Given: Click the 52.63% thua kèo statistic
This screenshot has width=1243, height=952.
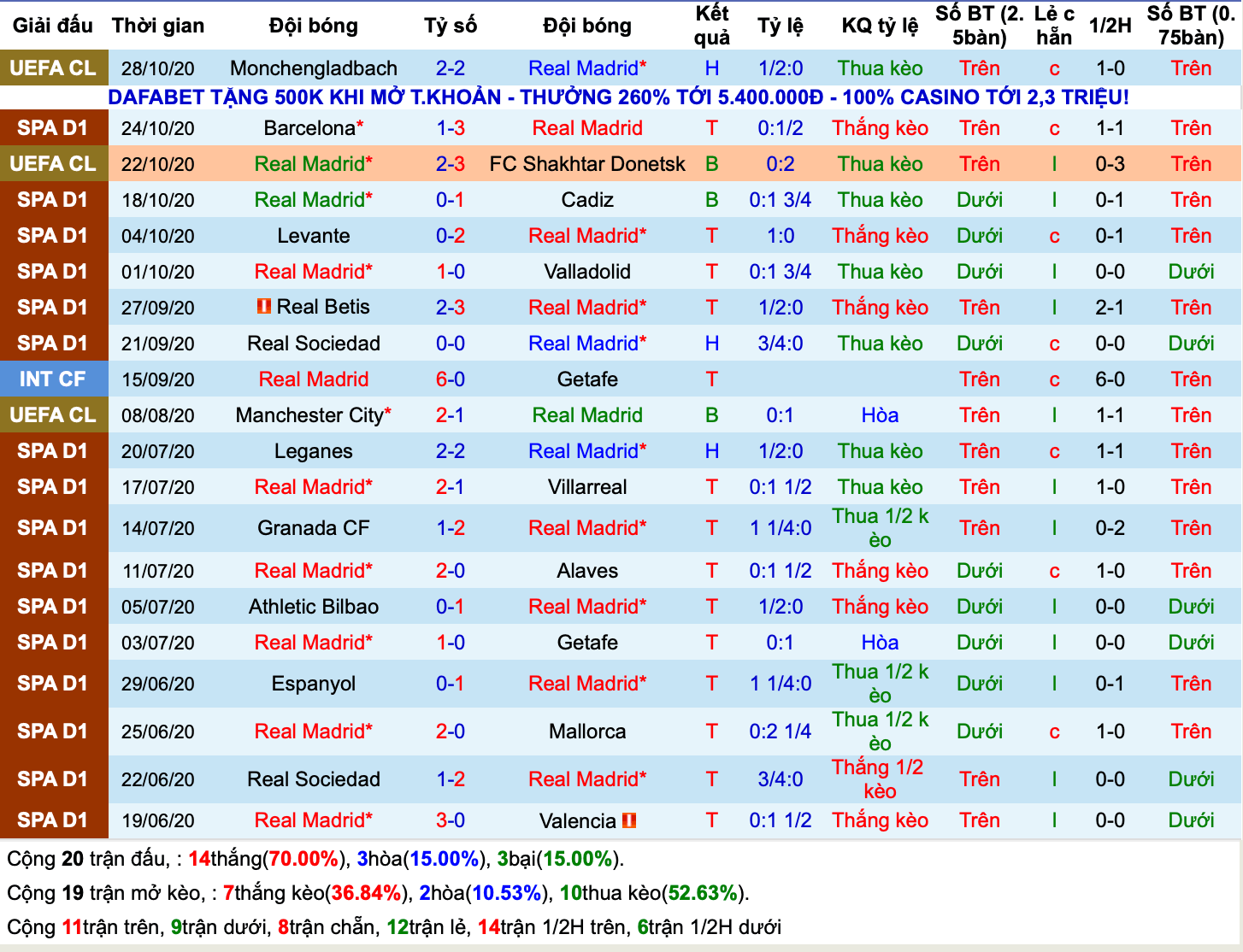Looking at the screenshot, I should 703,893.
